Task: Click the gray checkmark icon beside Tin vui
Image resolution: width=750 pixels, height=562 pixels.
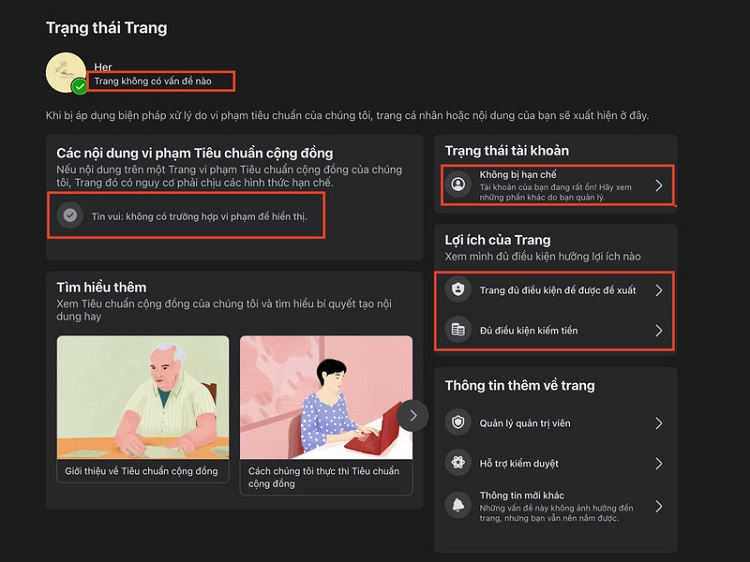Action: [x=69, y=215]
